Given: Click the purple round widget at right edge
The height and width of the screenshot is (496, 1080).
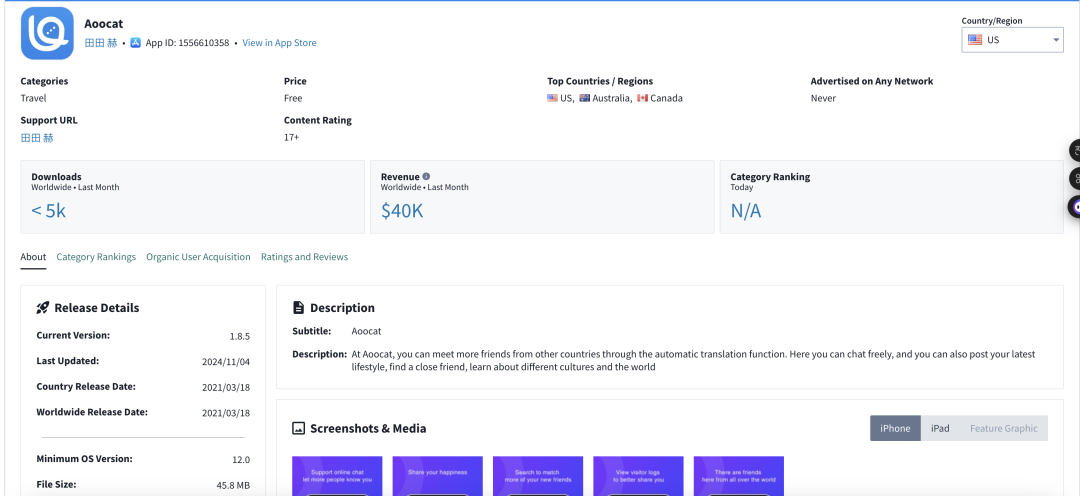Looking at the screenshot, I should click(1074, 207).
